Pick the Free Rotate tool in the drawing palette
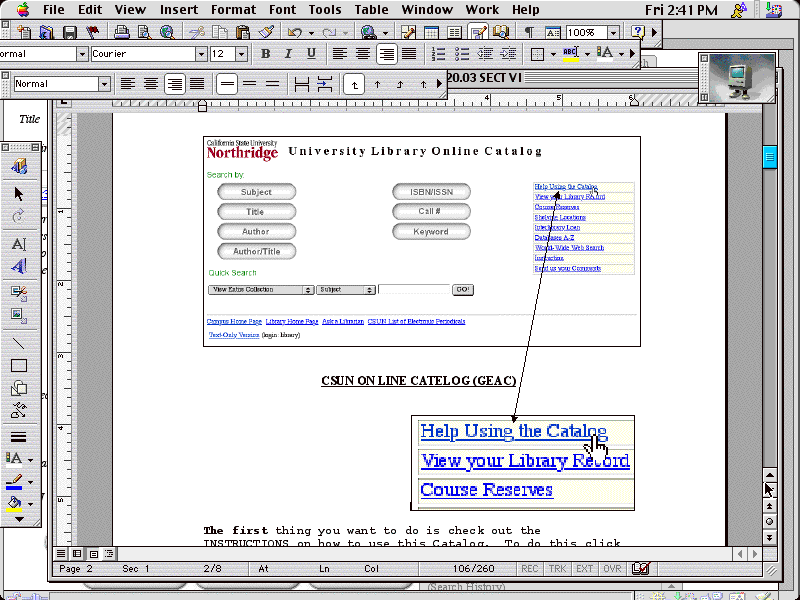This screenshot has height=600, width=800. click(x=19, y=216)
